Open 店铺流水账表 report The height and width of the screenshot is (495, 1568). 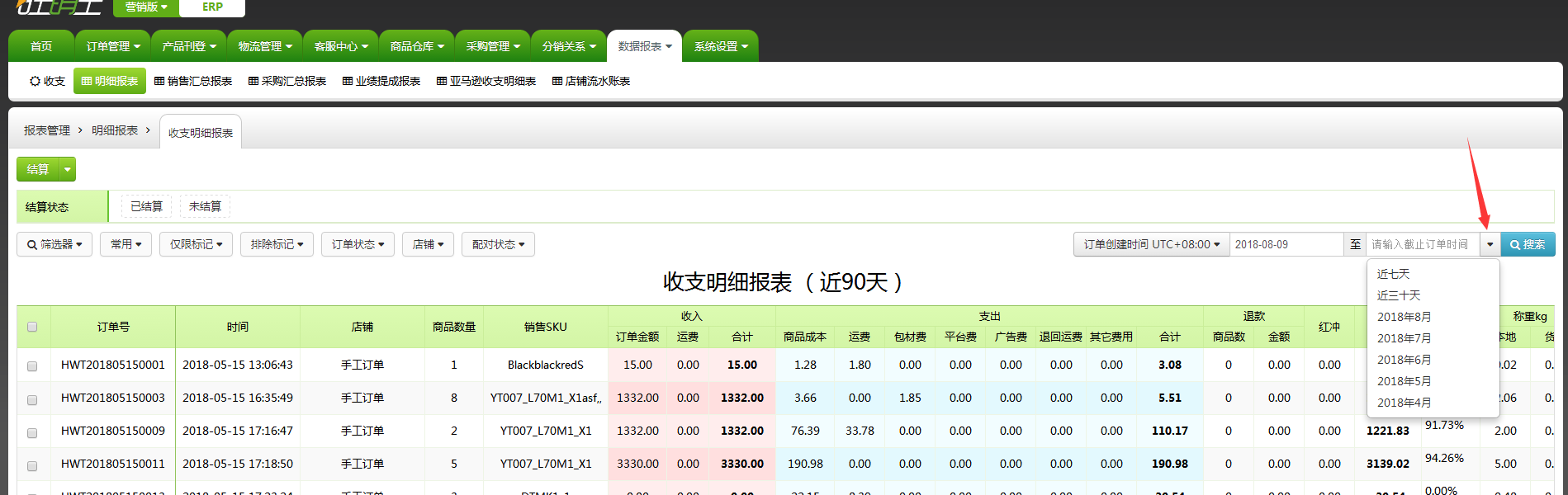coord(591,81)
